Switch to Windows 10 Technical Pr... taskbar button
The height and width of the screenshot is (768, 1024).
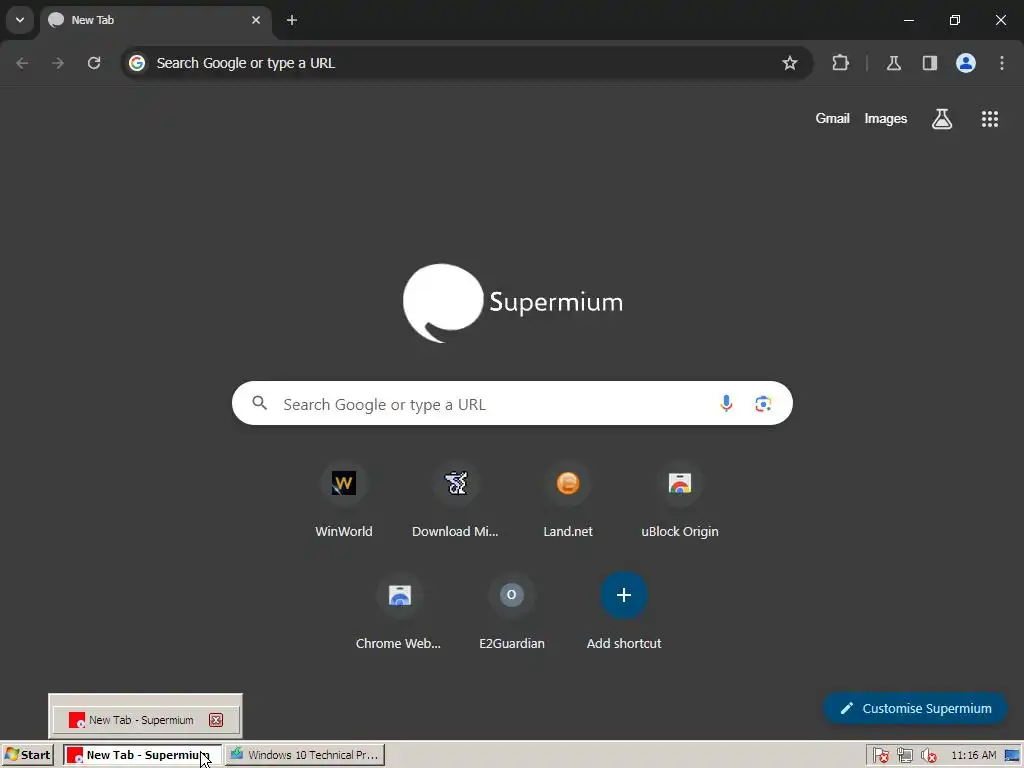(x=305, y=755)
